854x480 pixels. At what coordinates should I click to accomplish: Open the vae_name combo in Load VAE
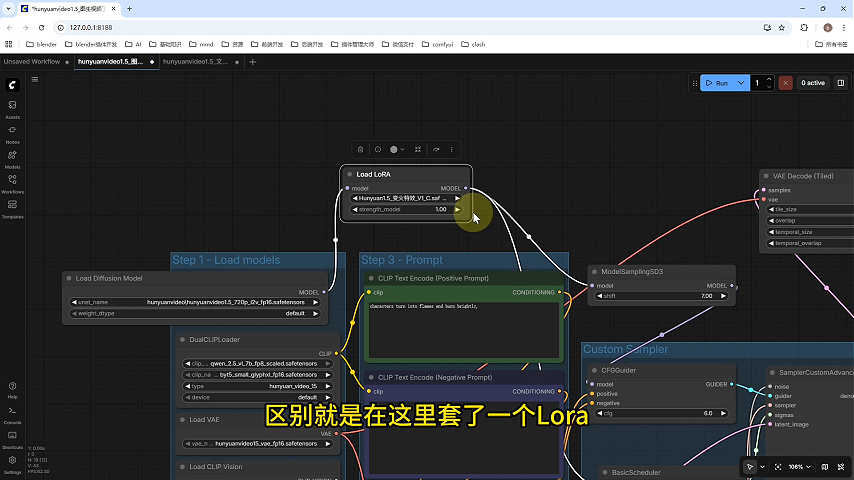pos(258,443)
